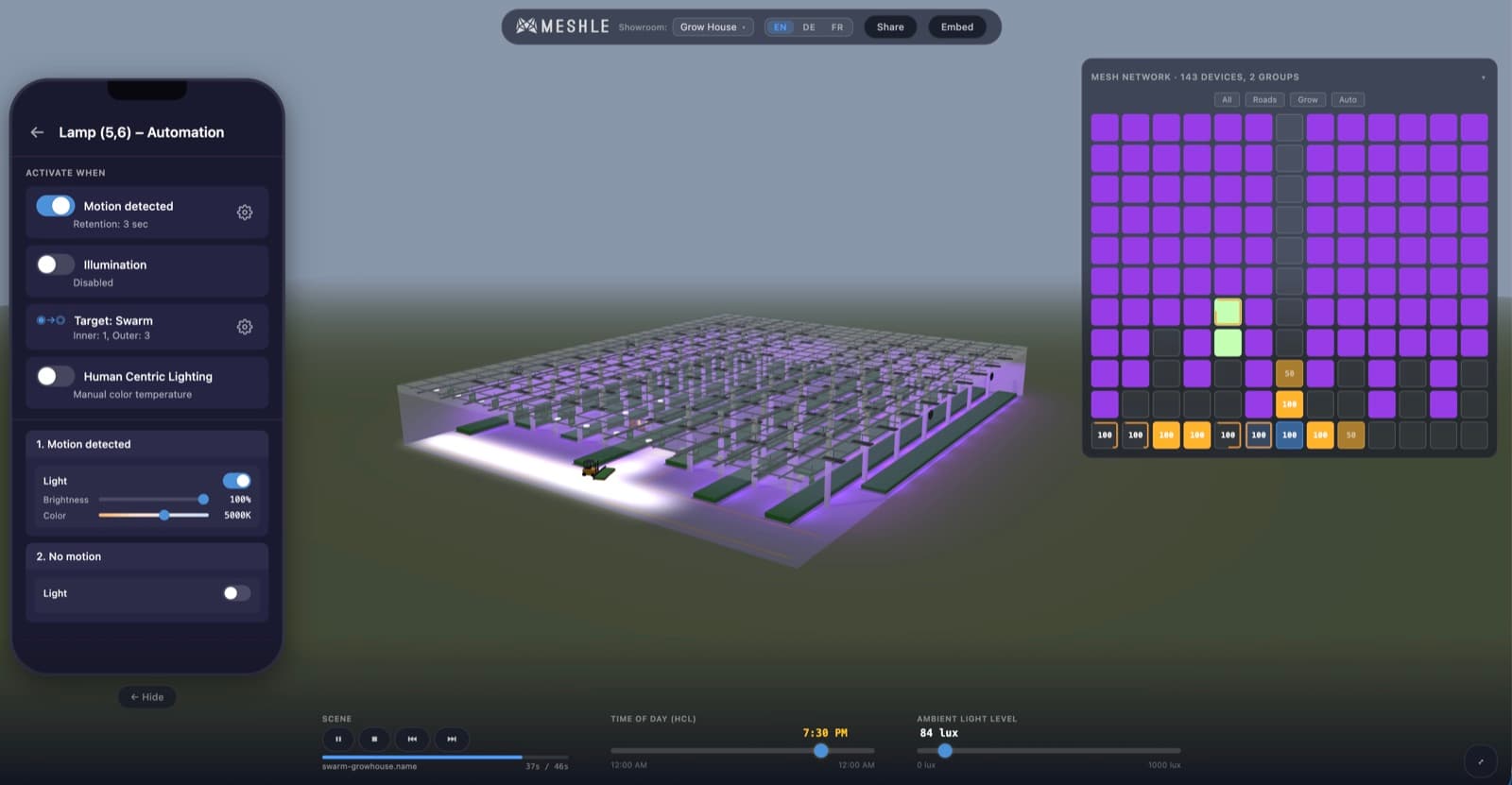Switch language to FR
The width and height of the screenshot is (1512, 785).
coord(837,27)
